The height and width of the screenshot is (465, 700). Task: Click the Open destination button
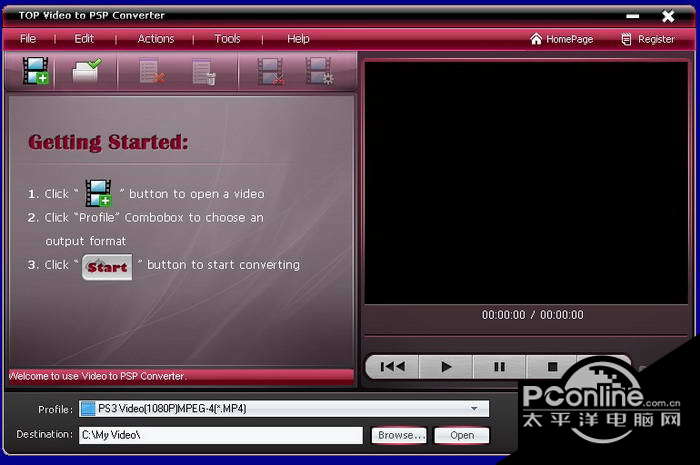point(462,435)
